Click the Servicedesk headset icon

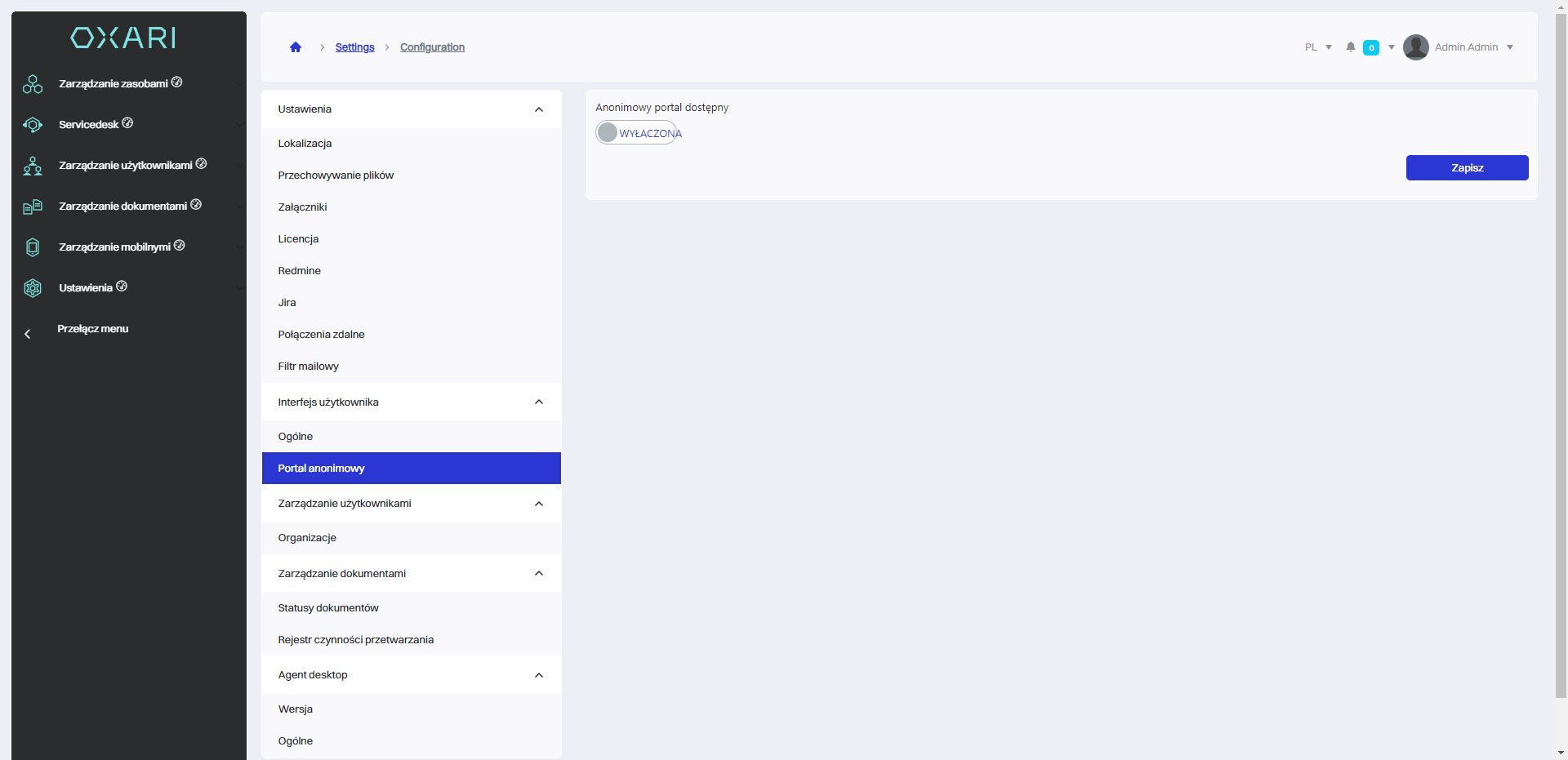pyautogui.click(x=33, y=125)
